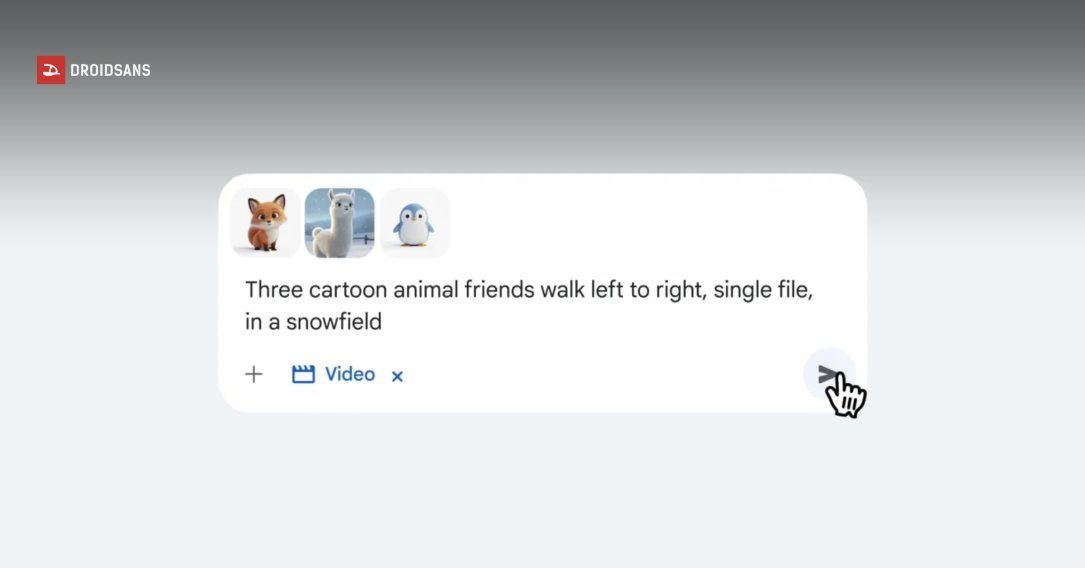Click the red DroidSans logo icon
The image size is (1085, 568).
coord(51,70)
